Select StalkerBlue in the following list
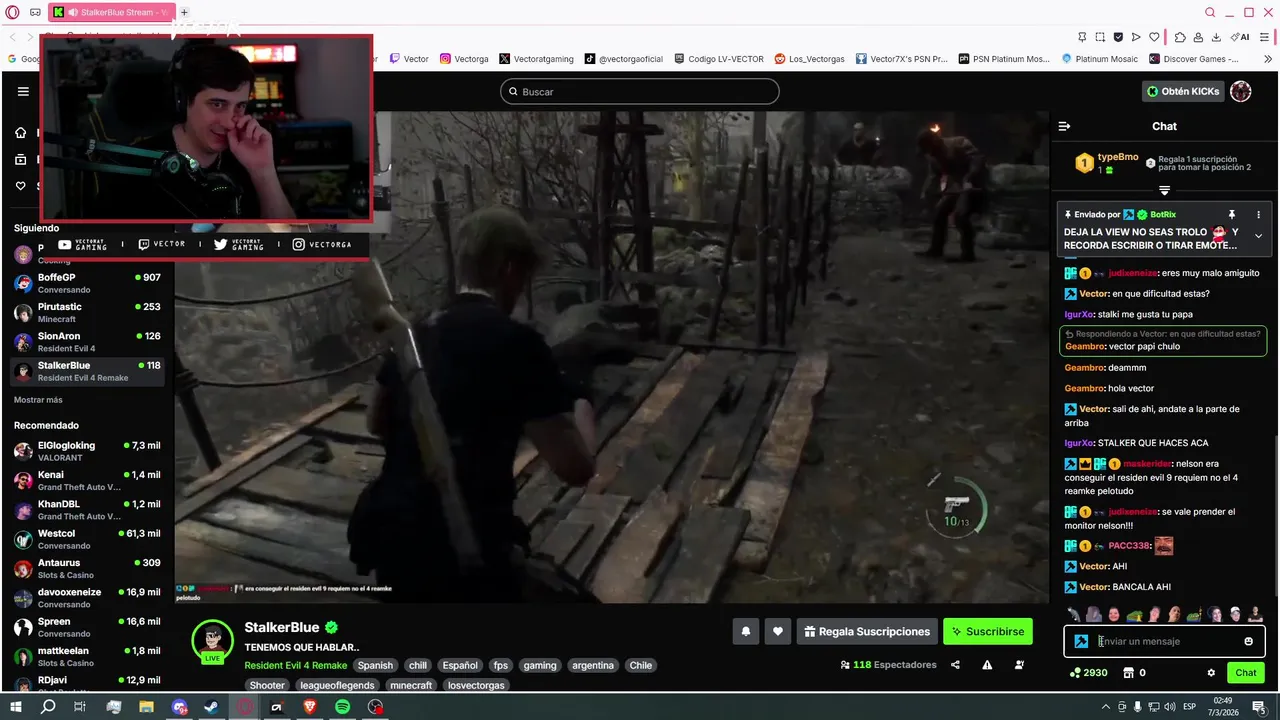Viewport: 1280px width, 720px height. tap(87, 371)
